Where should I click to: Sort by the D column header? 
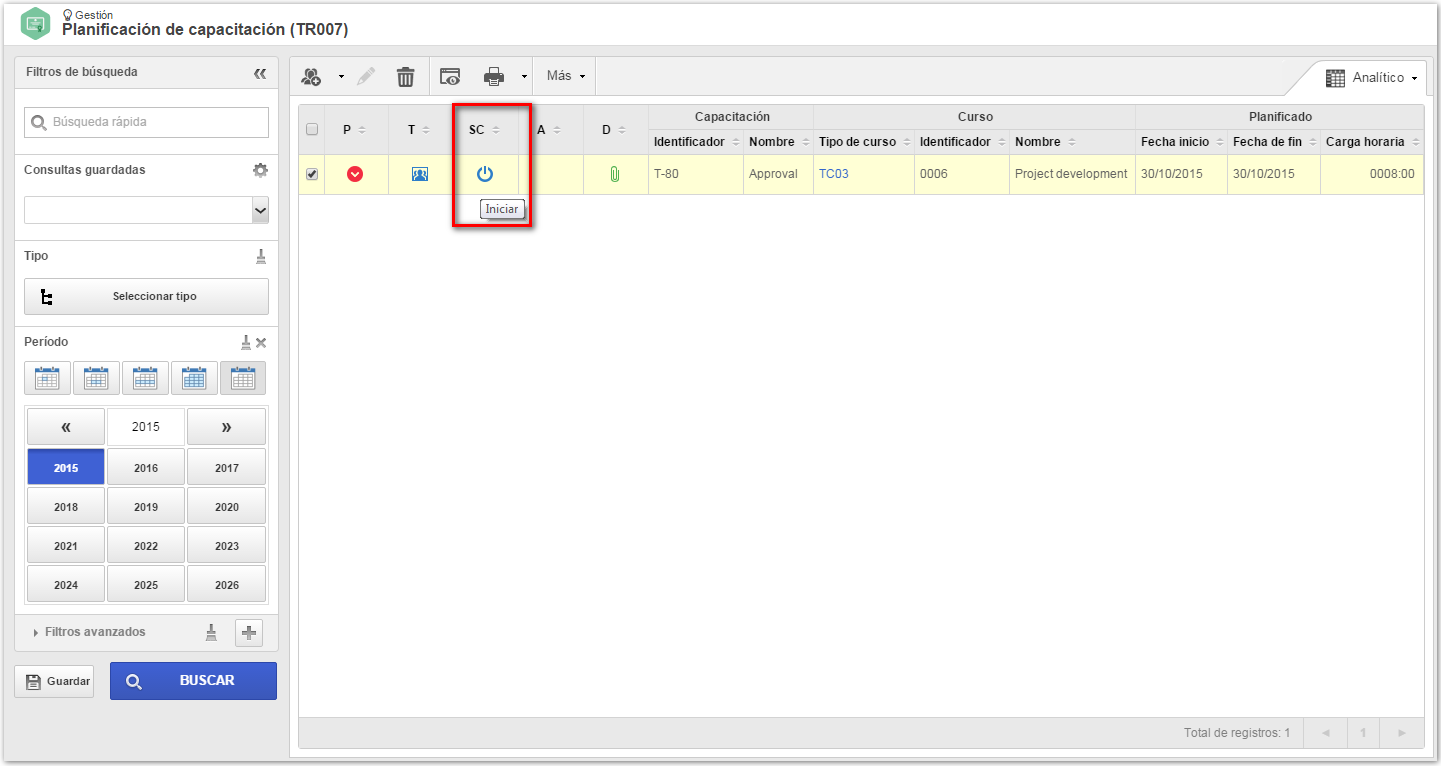[615, 130]
